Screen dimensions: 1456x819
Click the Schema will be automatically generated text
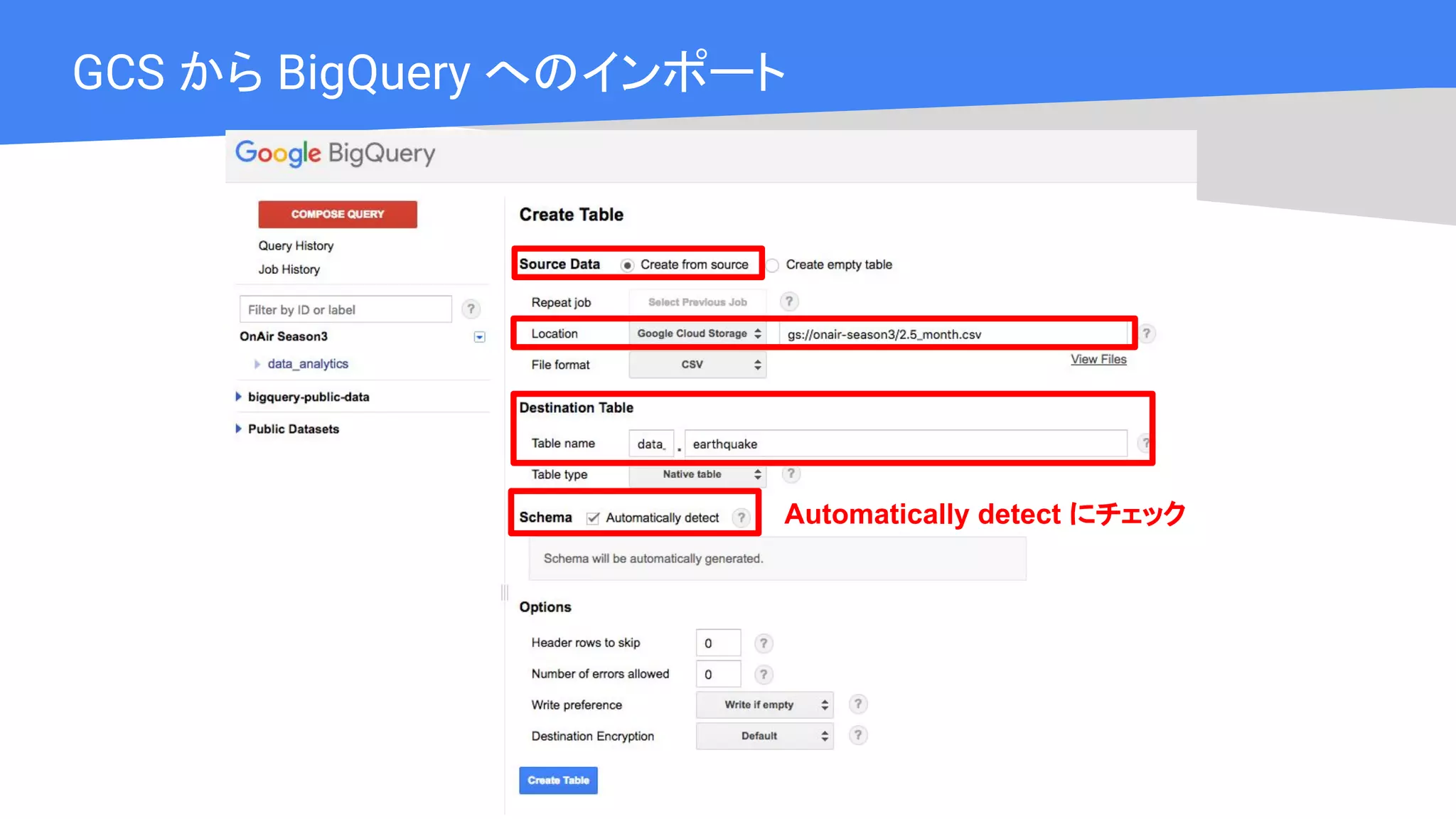(653, 559)
